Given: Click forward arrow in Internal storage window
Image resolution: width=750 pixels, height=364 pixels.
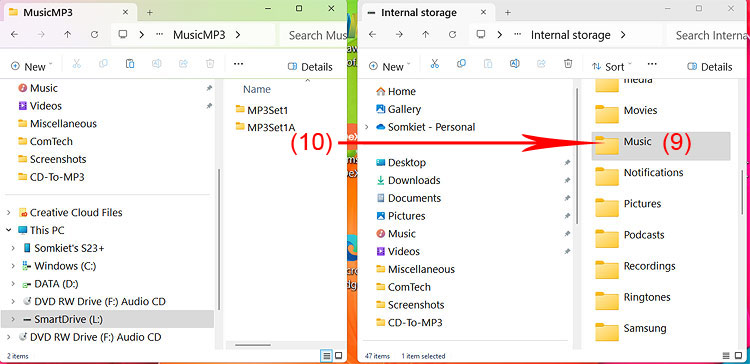Looking at the screenshot, I should [x=399, y=34].
